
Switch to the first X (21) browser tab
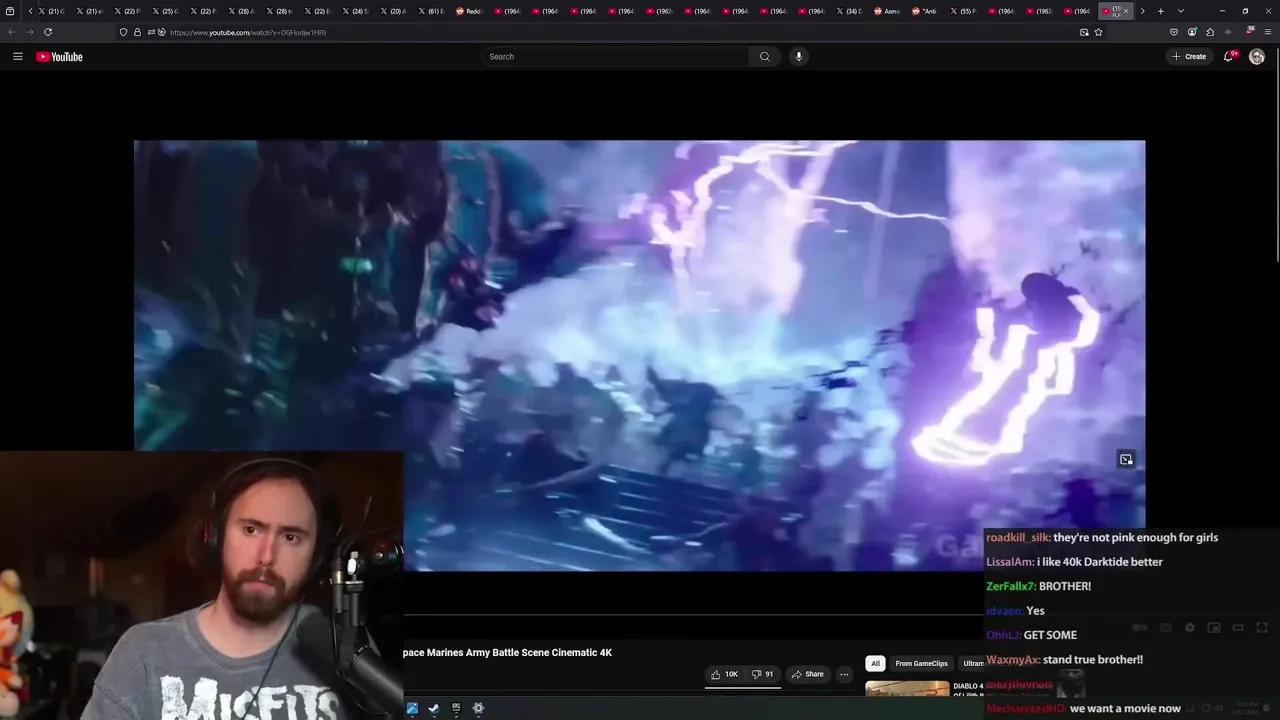[x=50, y=11]
